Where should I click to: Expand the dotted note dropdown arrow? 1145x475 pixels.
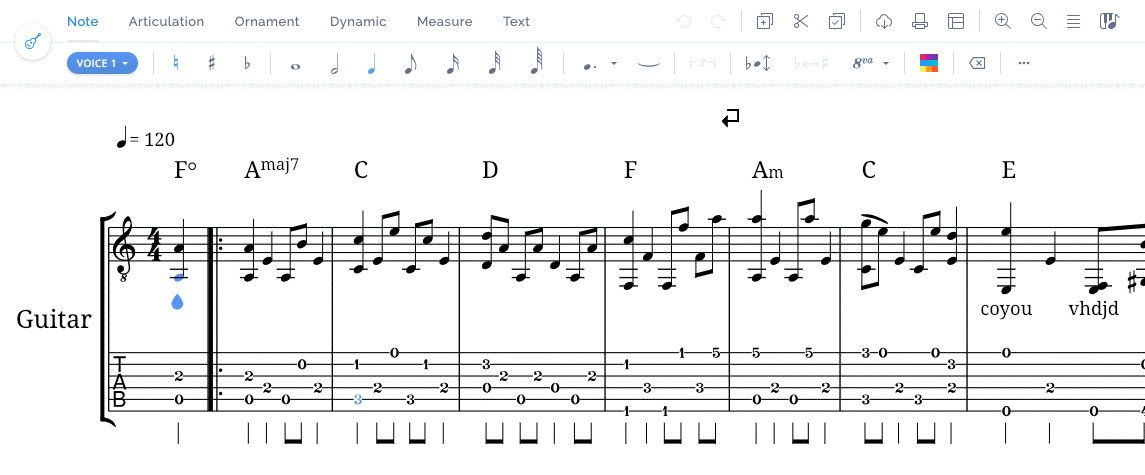tap(614, 63)
